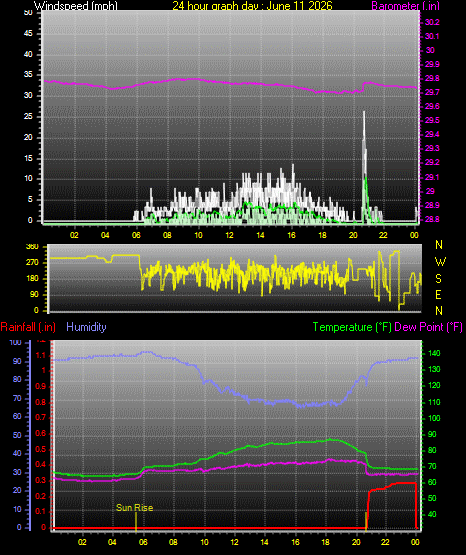
Task: Click the Sun Rise text label
Action: tap(134, 508)
